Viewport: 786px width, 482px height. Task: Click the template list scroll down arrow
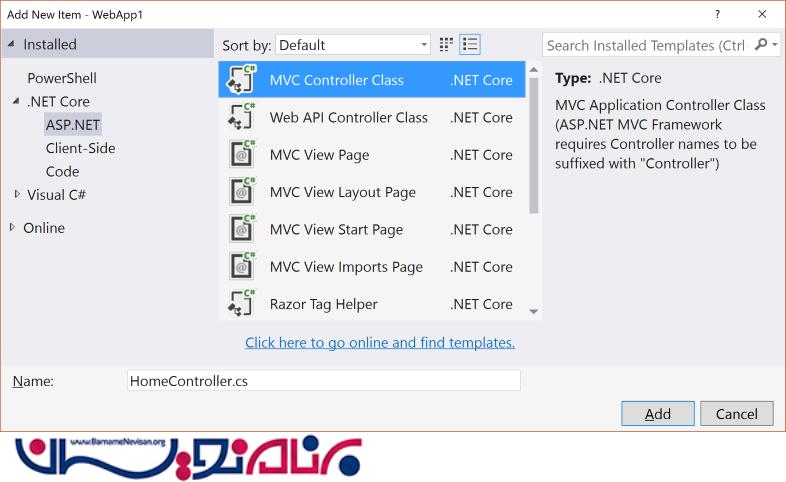(x=533, y=312)
